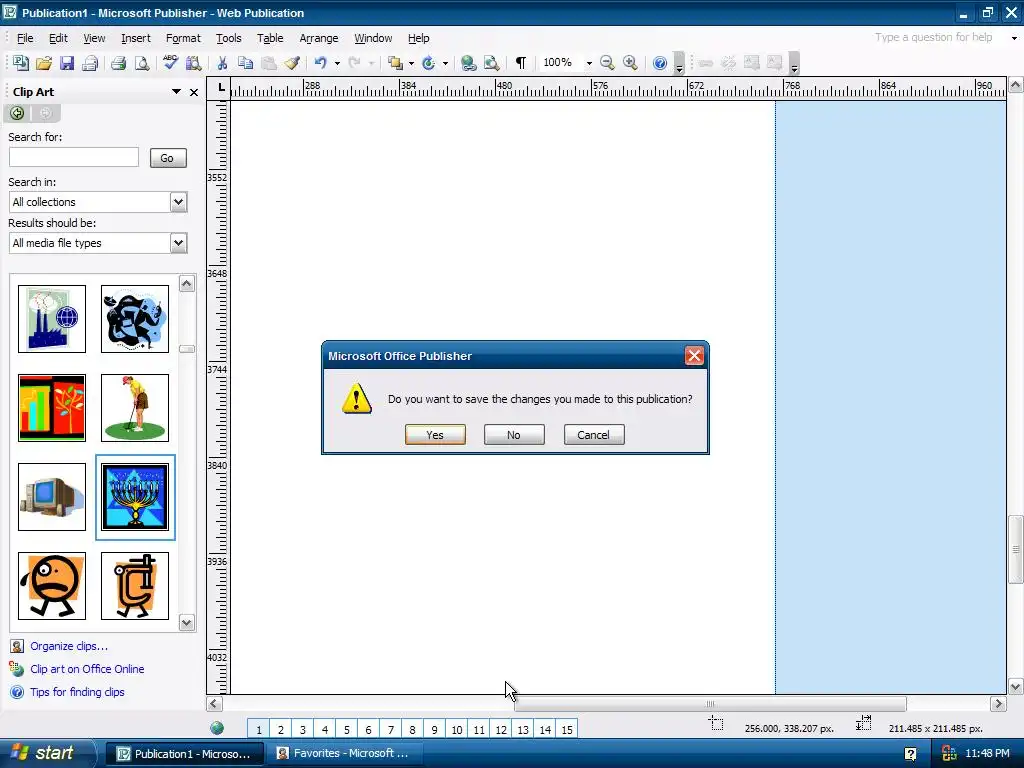Click the Go search button
Viewport: 1024px width, 768px height.
coord(168,158)
